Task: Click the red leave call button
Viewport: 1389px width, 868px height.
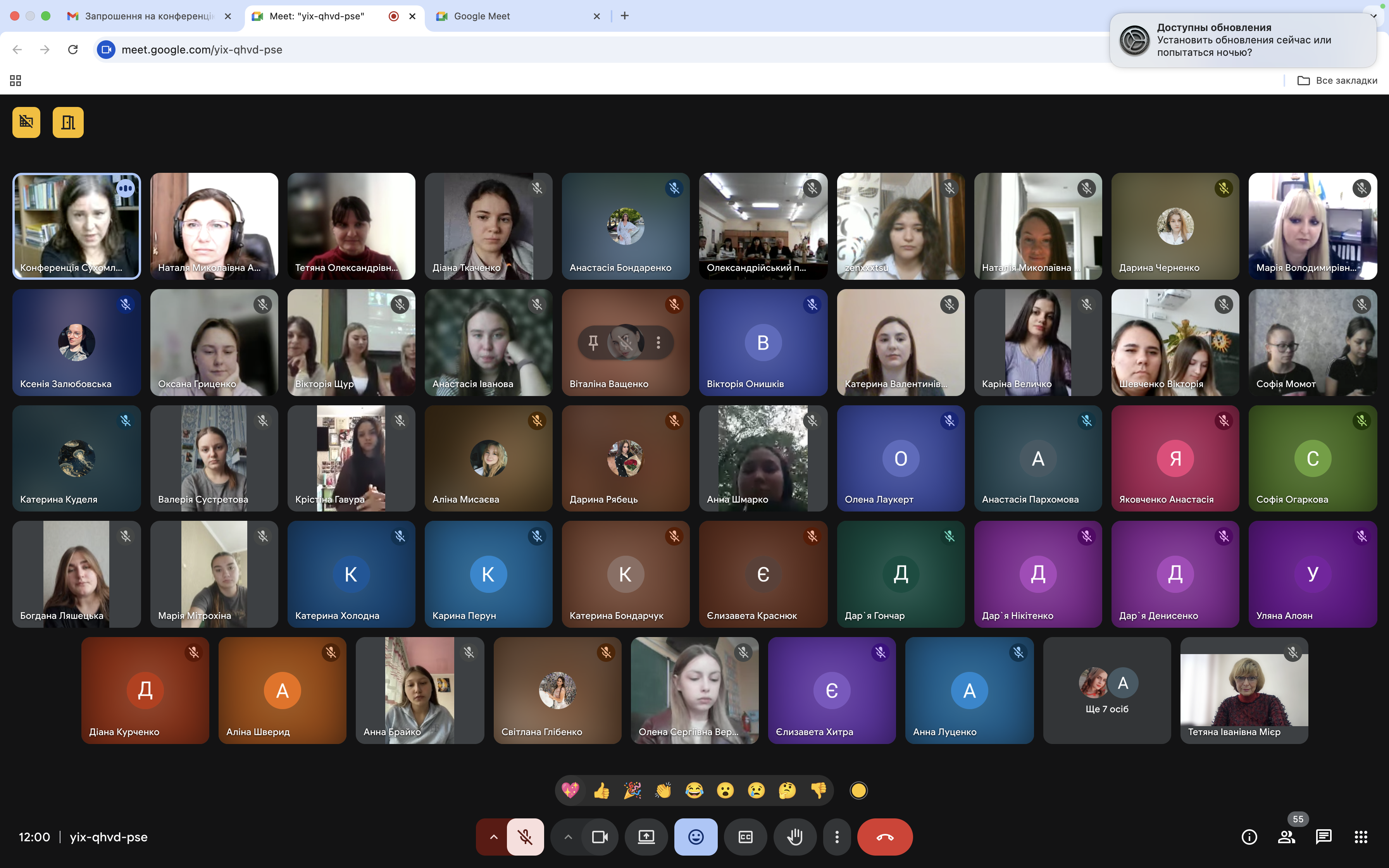Action: [884, 837]
